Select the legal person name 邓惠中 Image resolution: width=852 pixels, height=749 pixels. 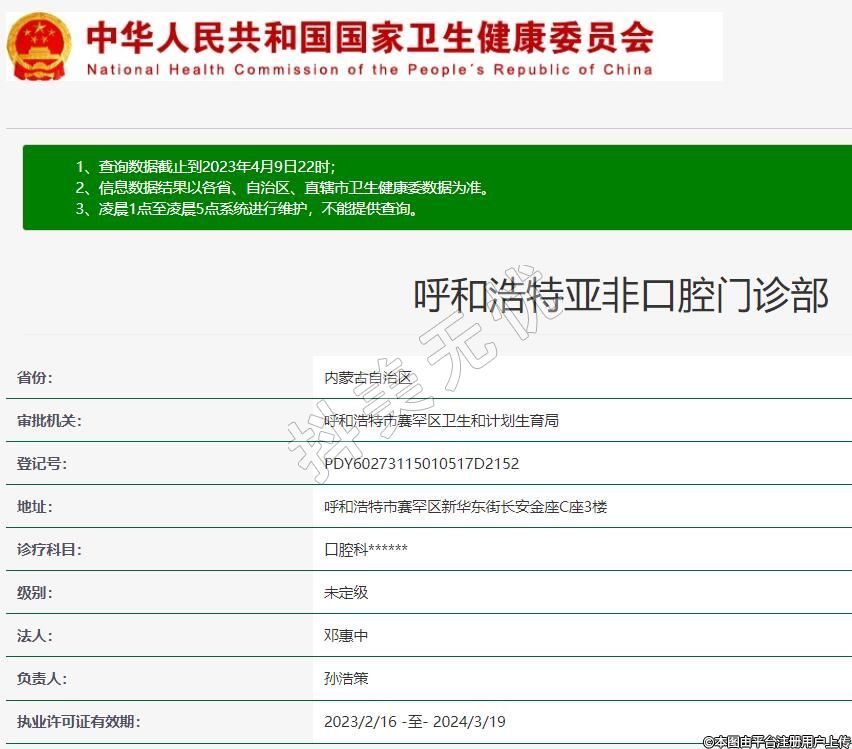point(346,636)
